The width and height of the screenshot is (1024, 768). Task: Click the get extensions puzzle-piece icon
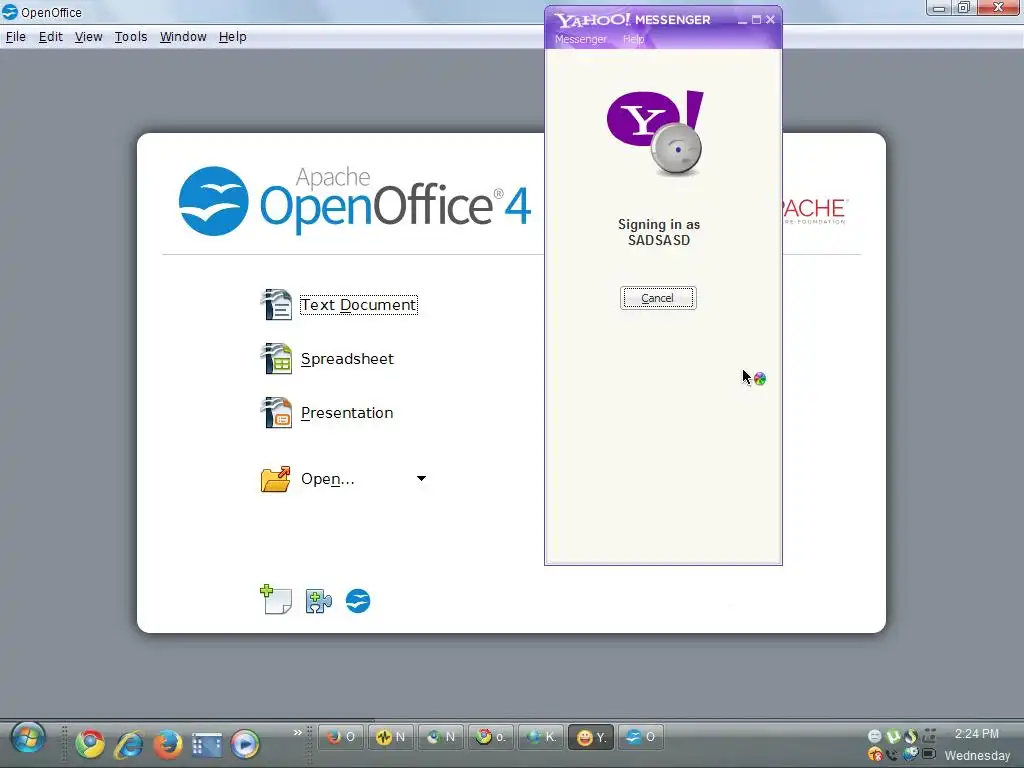(318, 601)
